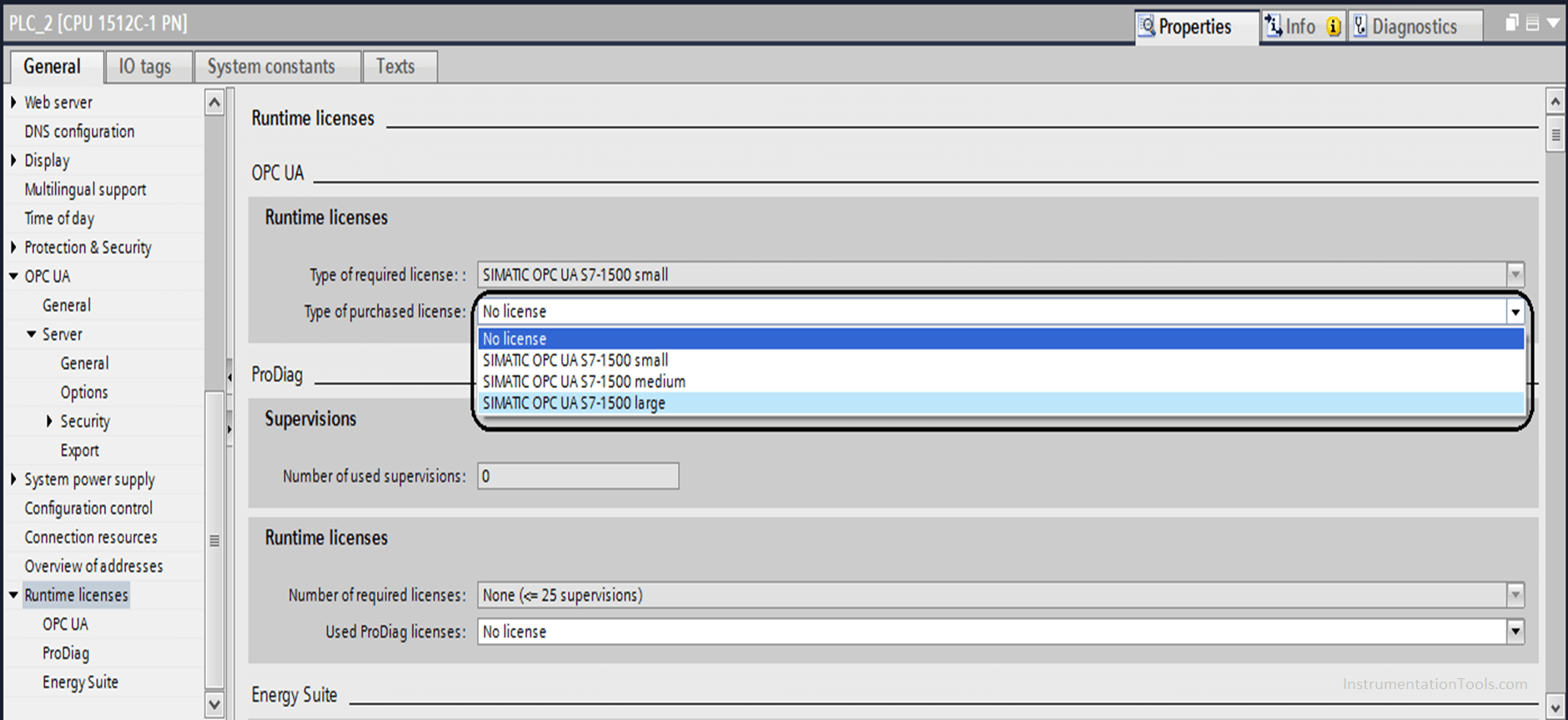The width and height of the screenshot is (1568, 720).
Task: Select General under OPC UA
Action: pyautogui.click(x=67, y=305)
